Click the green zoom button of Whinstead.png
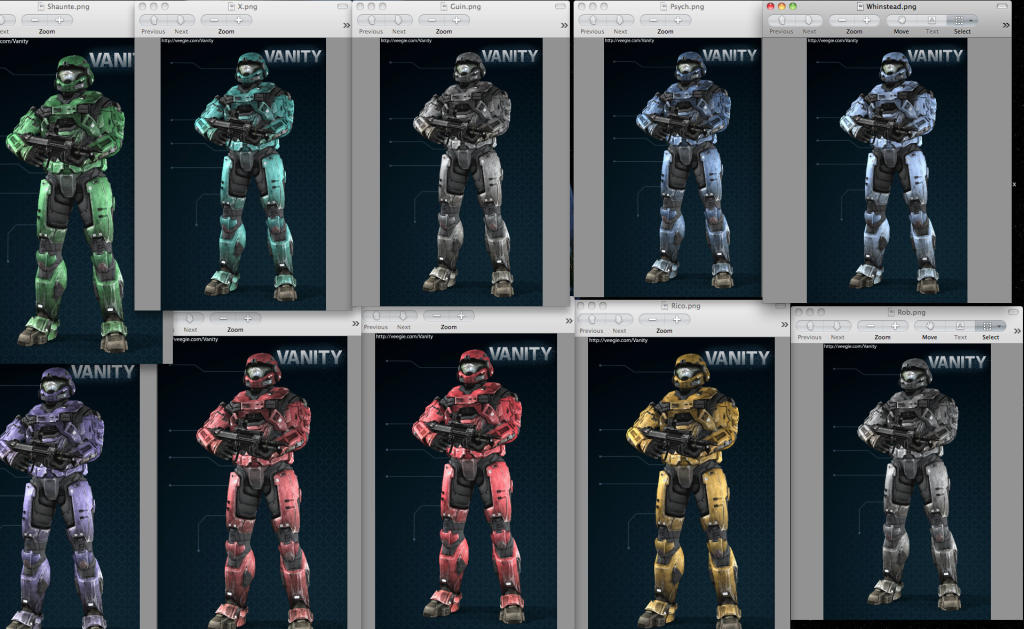1024x629 pixels. [793, 7]
